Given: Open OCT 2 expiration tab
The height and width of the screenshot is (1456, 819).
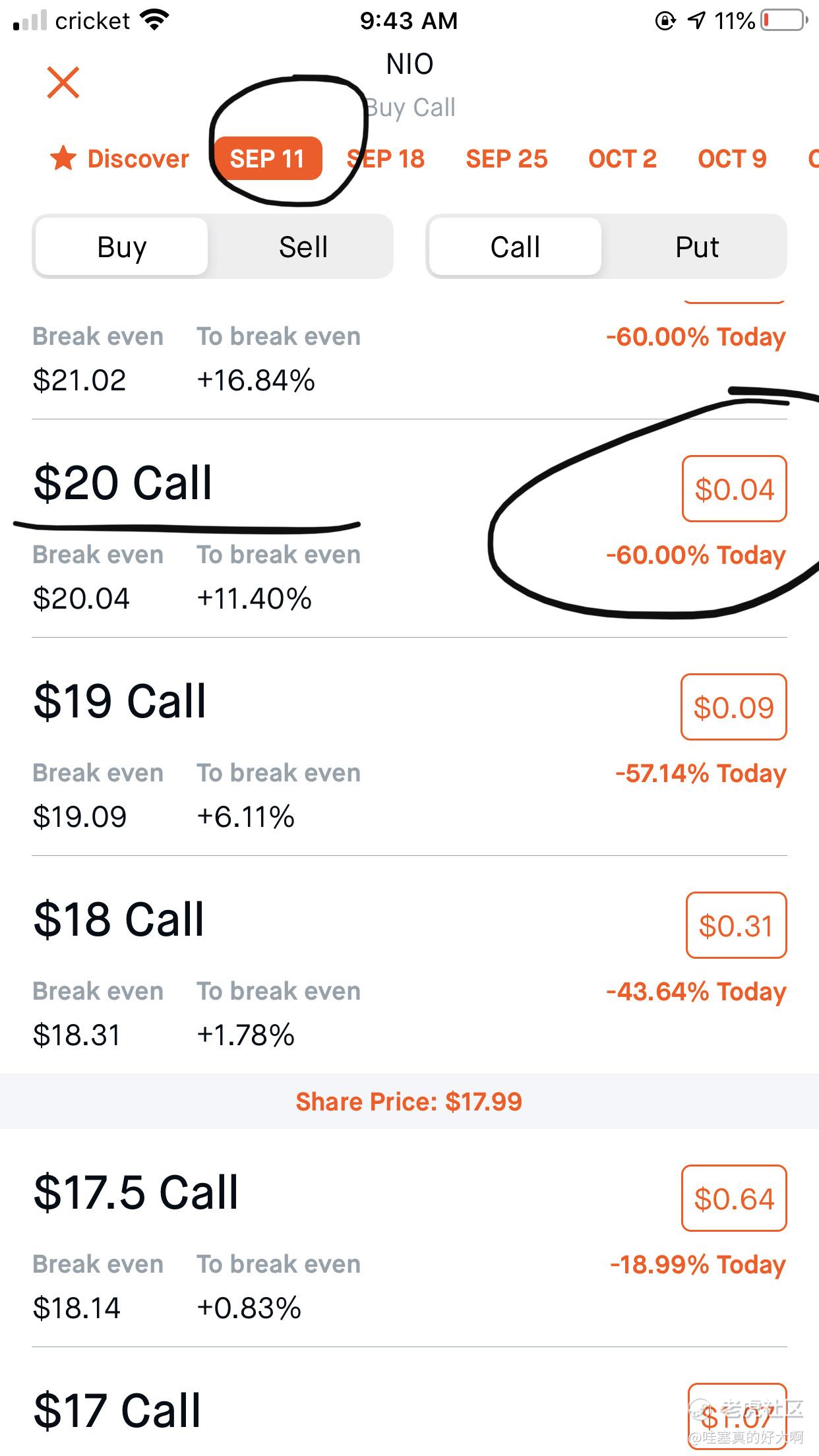Looking at the screenshot, I should (622, 159).
